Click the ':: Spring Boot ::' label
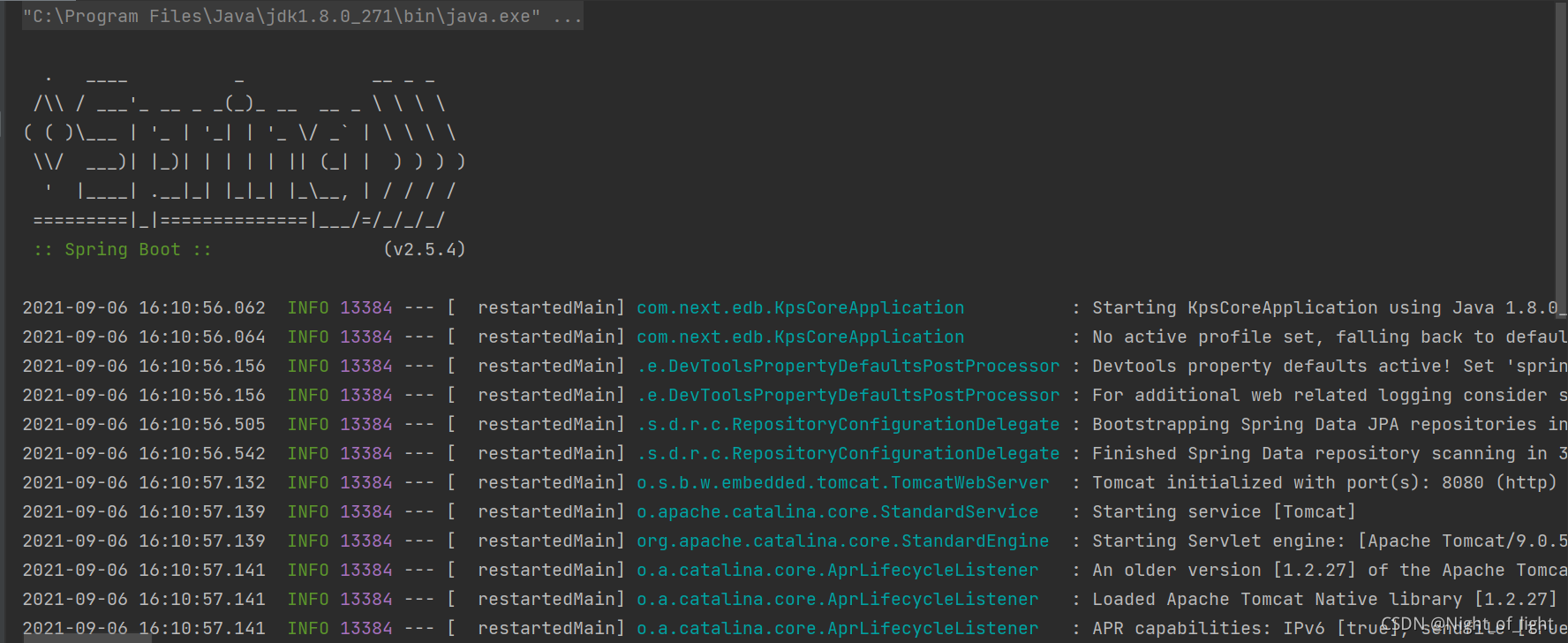This screenshot has height=643, width=1568. click(123, 250)
